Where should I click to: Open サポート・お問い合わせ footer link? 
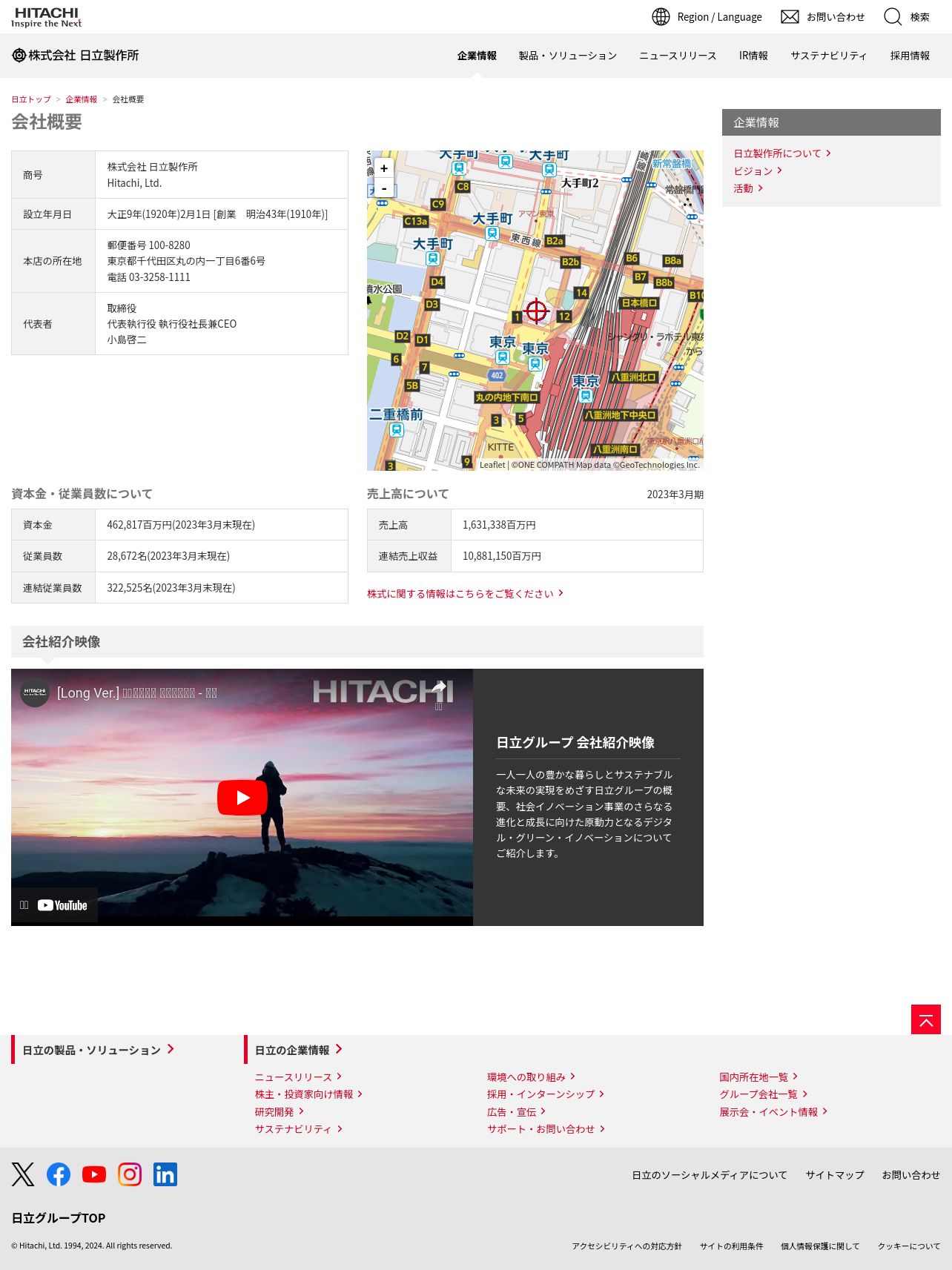pyautogui.click(x=546, y=1129)
